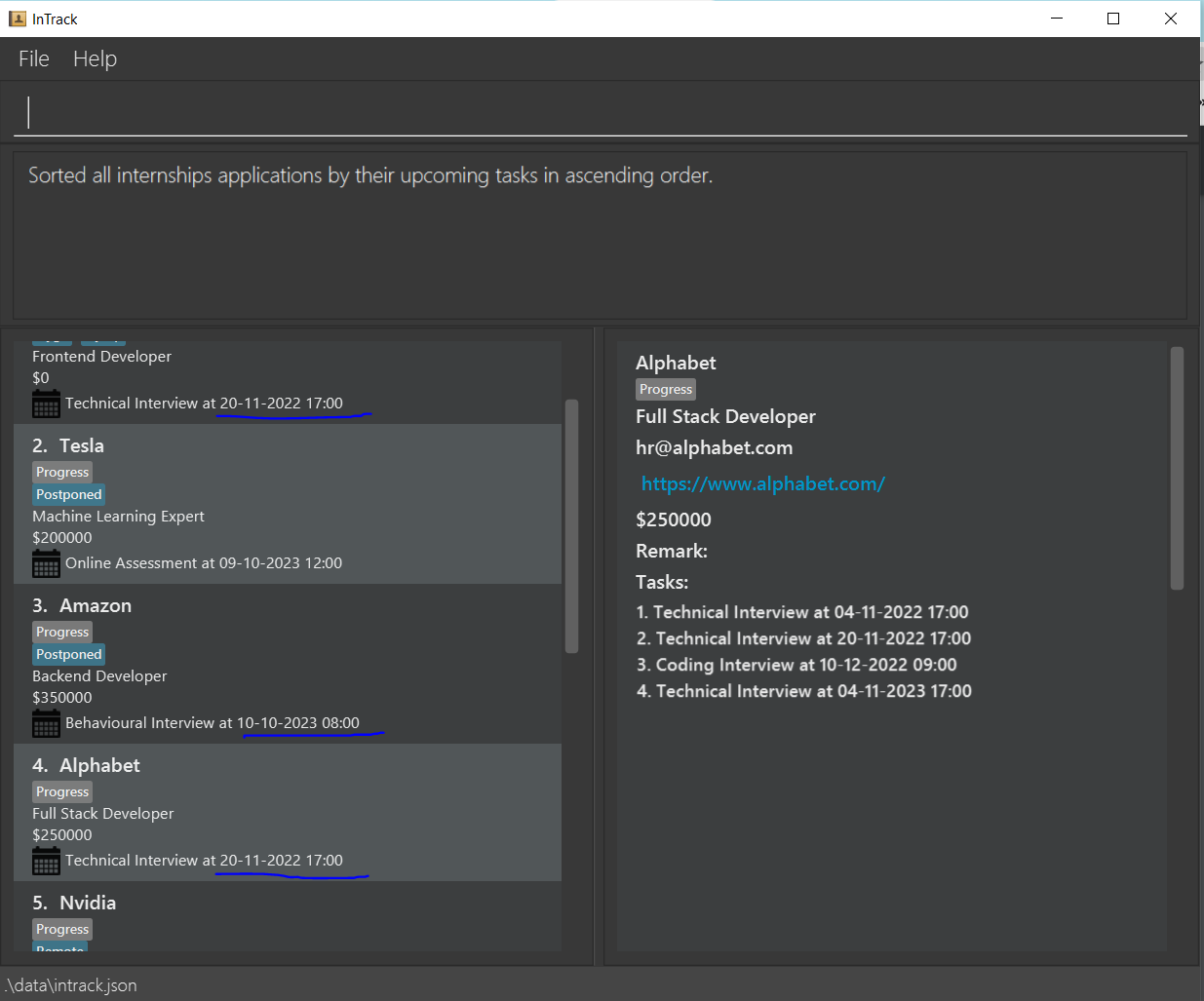Click the $250000 salary in details panel
1204x1001 pixels.
674,520
